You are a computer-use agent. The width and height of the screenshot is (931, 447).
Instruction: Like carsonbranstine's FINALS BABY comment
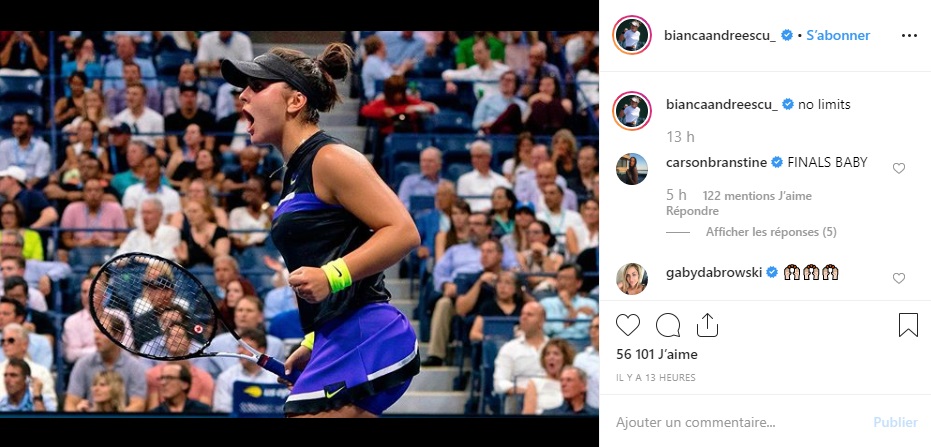tap(899, 169)
